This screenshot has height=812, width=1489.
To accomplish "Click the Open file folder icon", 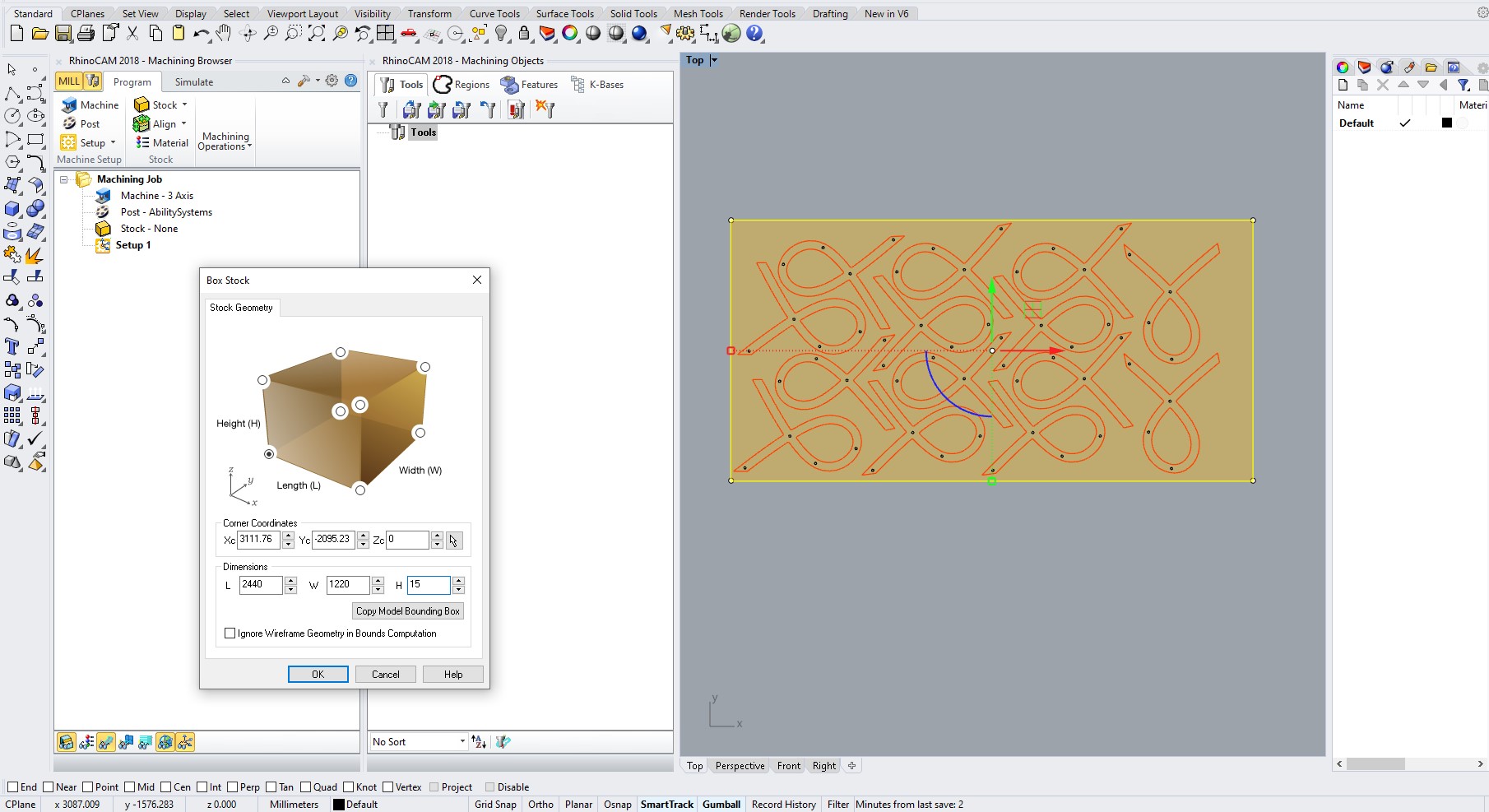I will pyautogui.click(x=39, y=34).
